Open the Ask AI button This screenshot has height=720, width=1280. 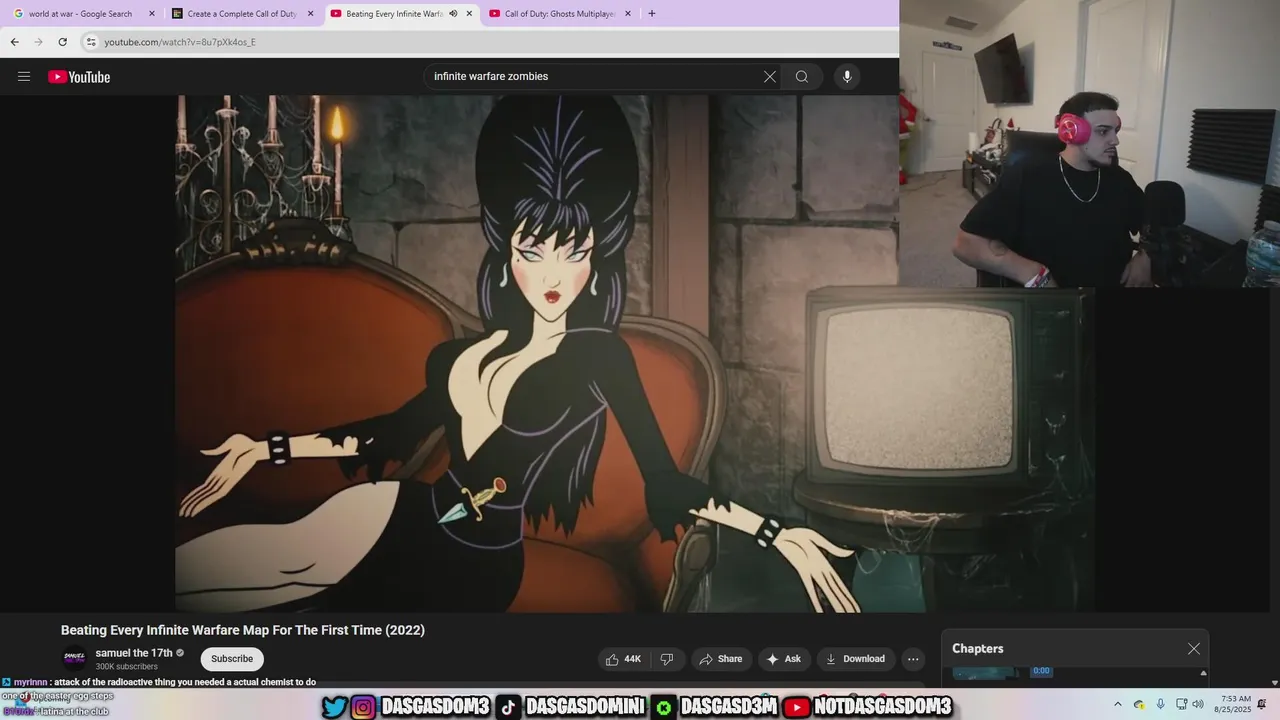[x=783, y=659]
